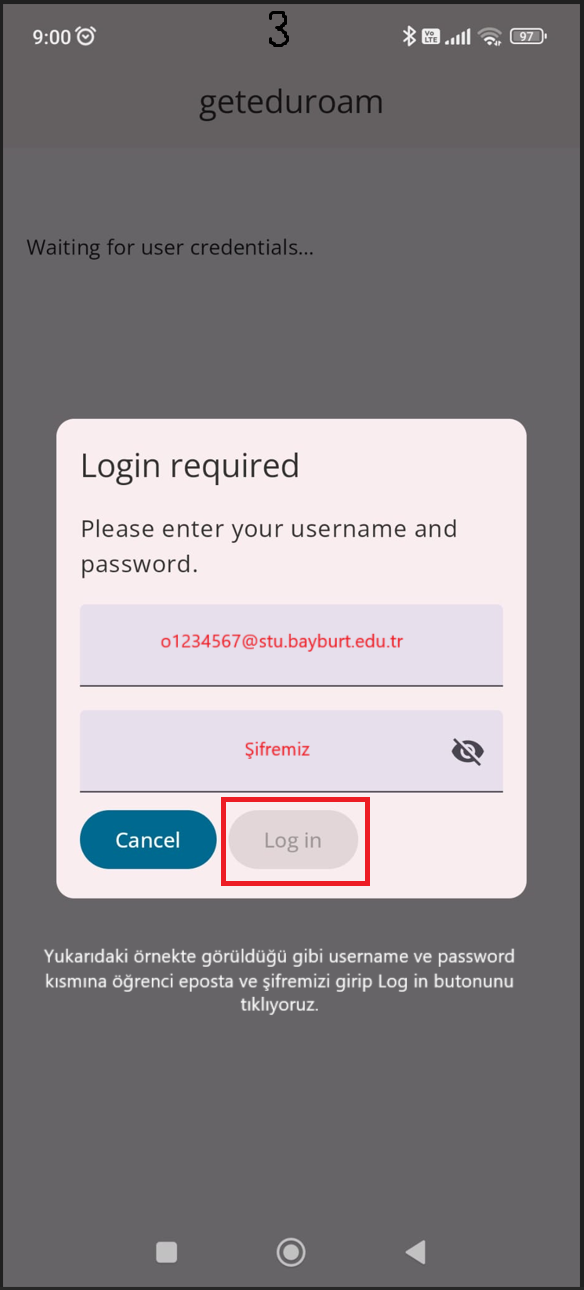Go home using the circle navigation button
The width and height of the screenshot is (584, 1290).
[x=291, y=1252]
